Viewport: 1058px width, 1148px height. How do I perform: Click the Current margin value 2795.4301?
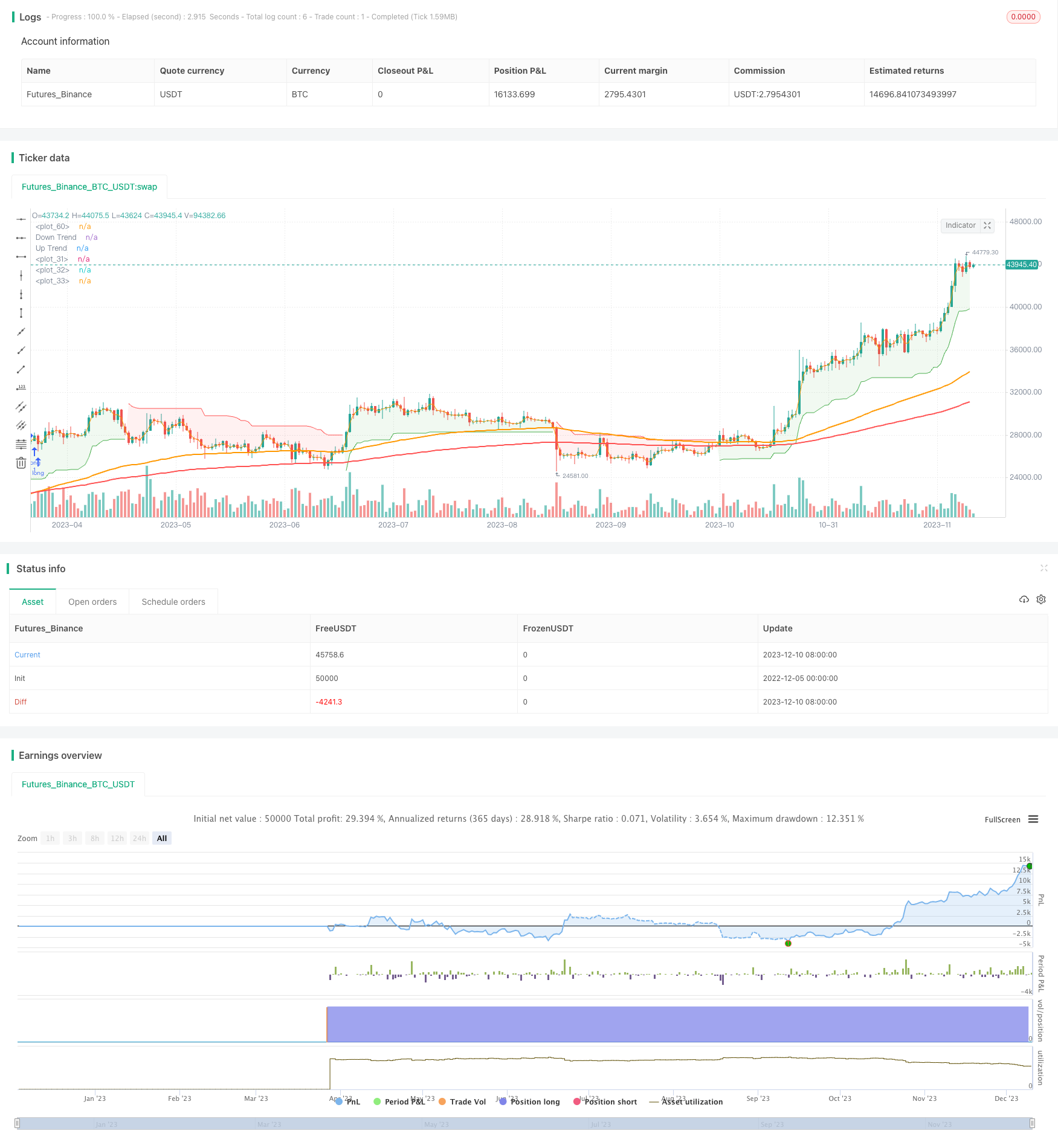(x=625, y=94)
